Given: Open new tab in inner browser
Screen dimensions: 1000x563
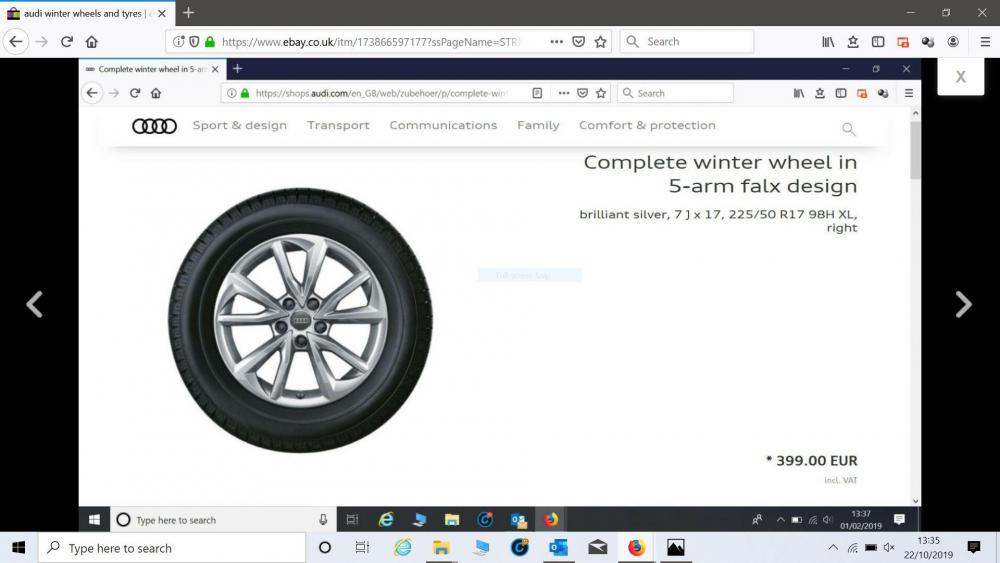Looking at the screenshot, I should [237, 68].
